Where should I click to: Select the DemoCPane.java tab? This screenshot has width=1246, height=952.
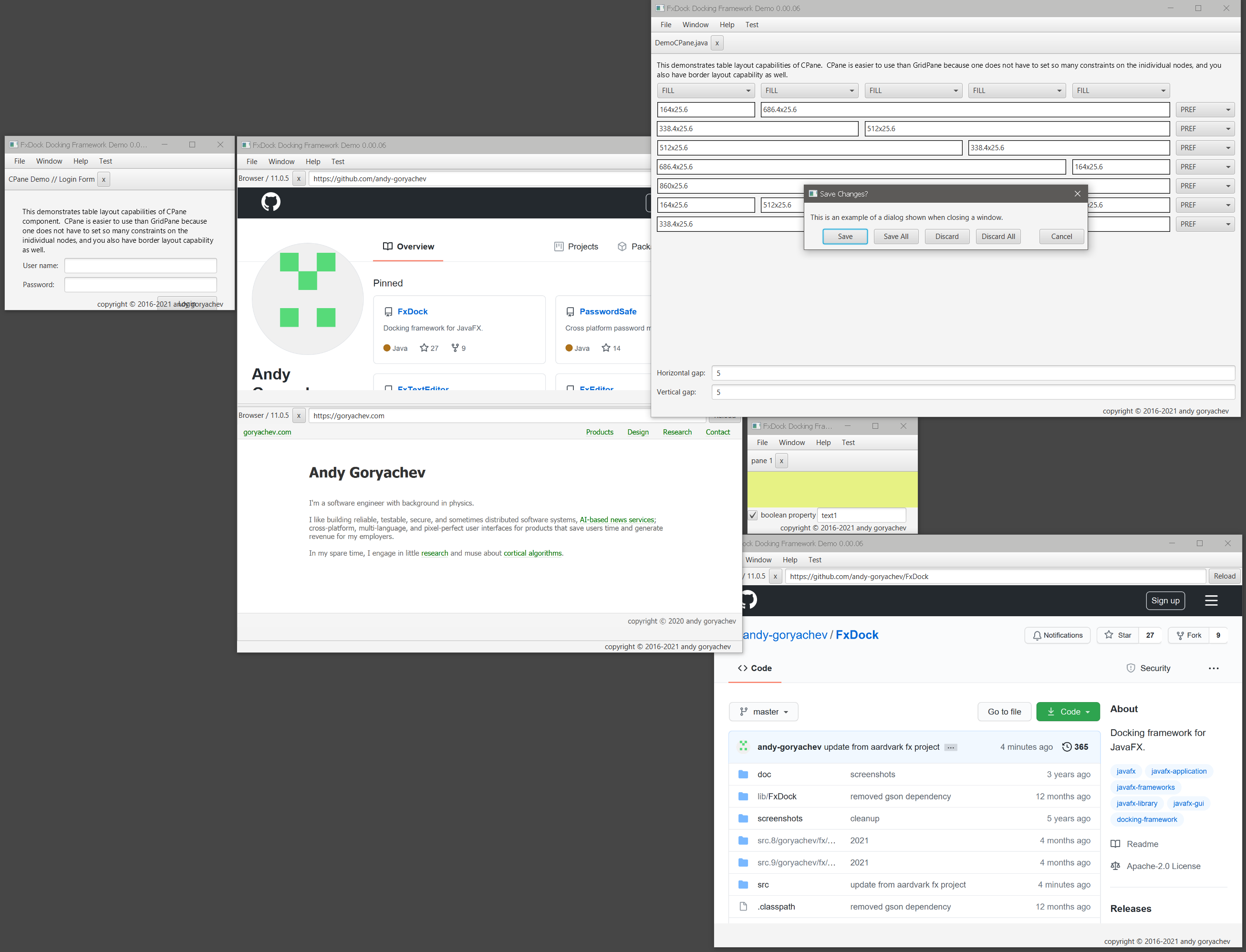click(x=681, y=42)
